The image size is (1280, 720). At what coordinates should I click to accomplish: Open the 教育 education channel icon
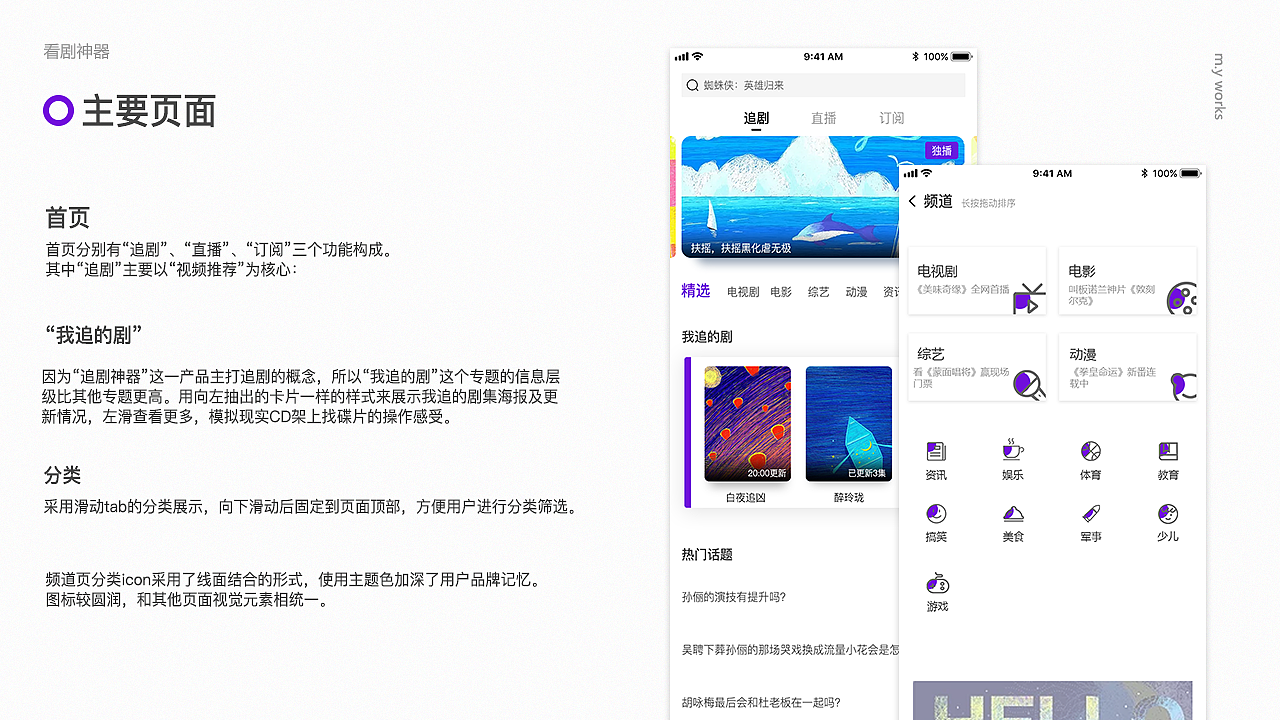pos(1168,452)
